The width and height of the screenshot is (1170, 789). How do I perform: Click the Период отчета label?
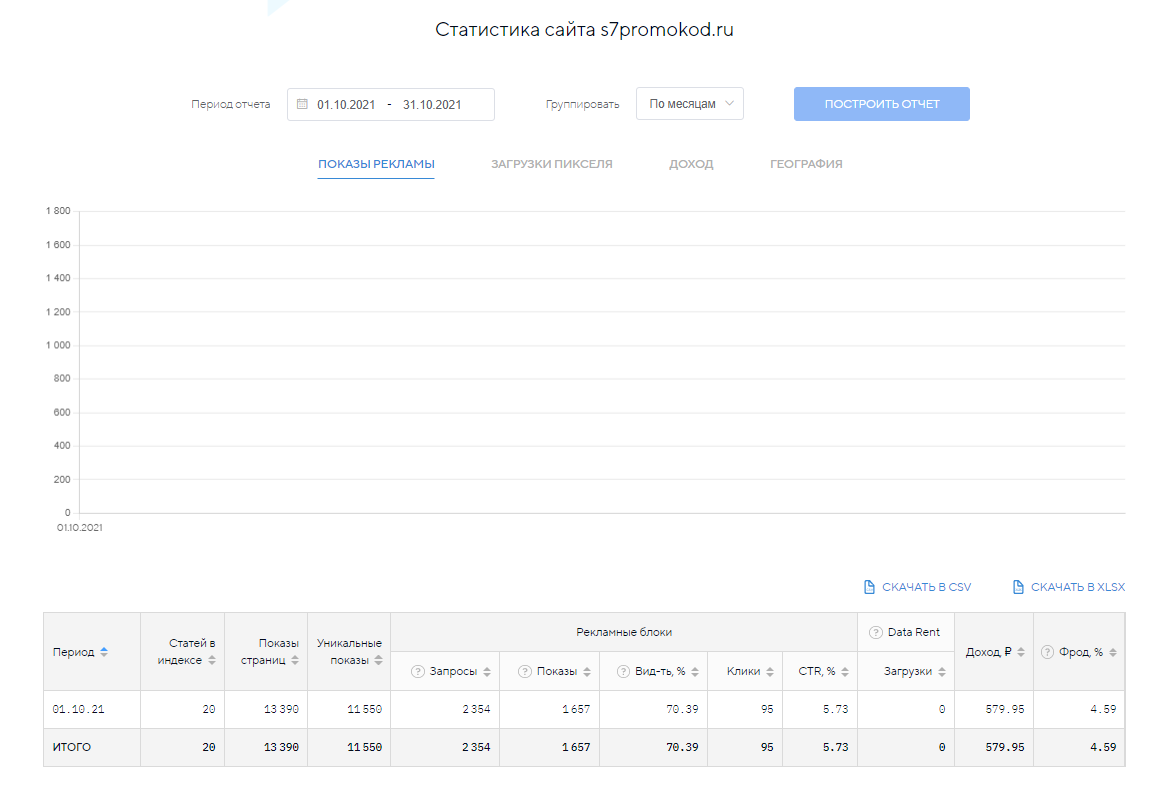click(x=231, y=105)
